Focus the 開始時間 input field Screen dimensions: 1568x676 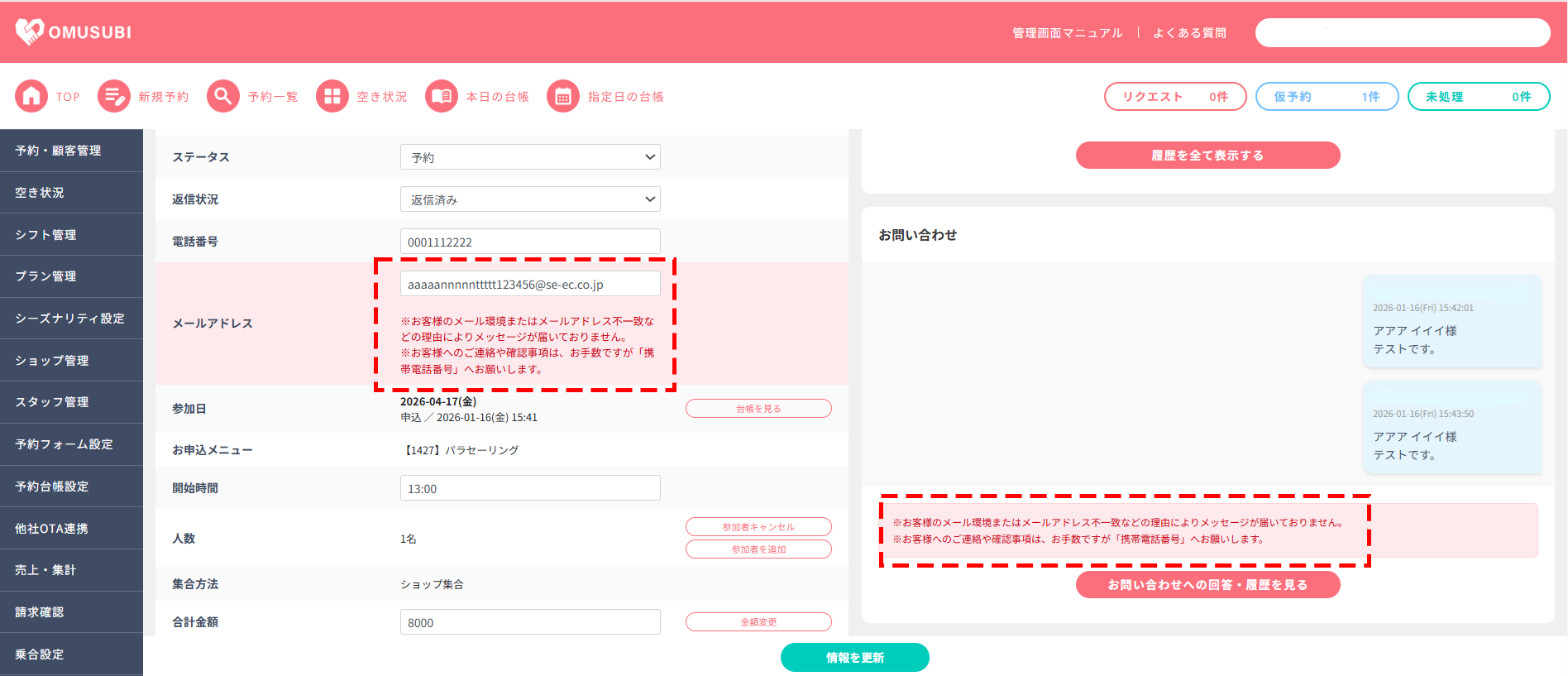click(530, 488)
